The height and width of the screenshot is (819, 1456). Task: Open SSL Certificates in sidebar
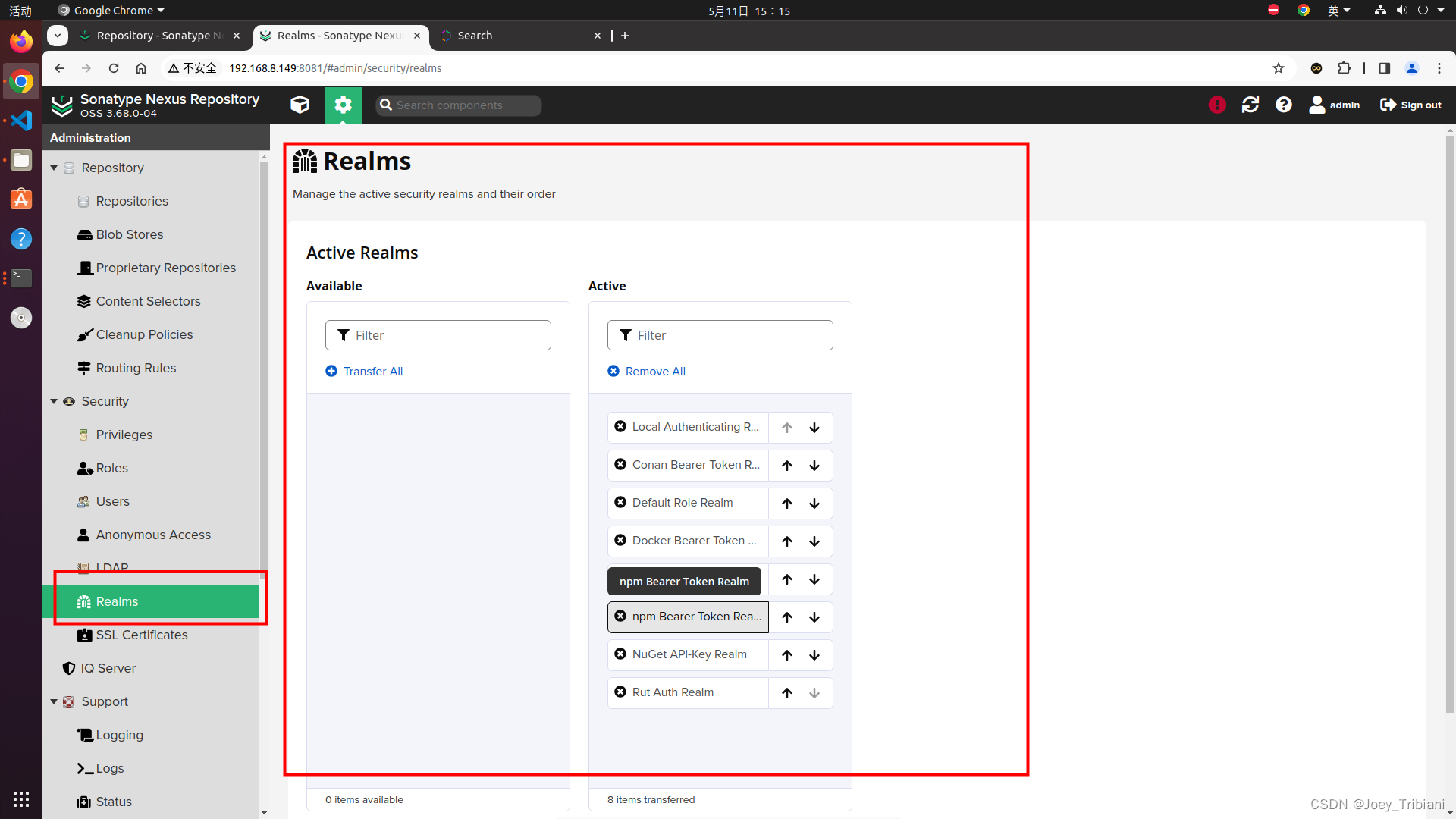pyautogui.click(x=142, y=635)
